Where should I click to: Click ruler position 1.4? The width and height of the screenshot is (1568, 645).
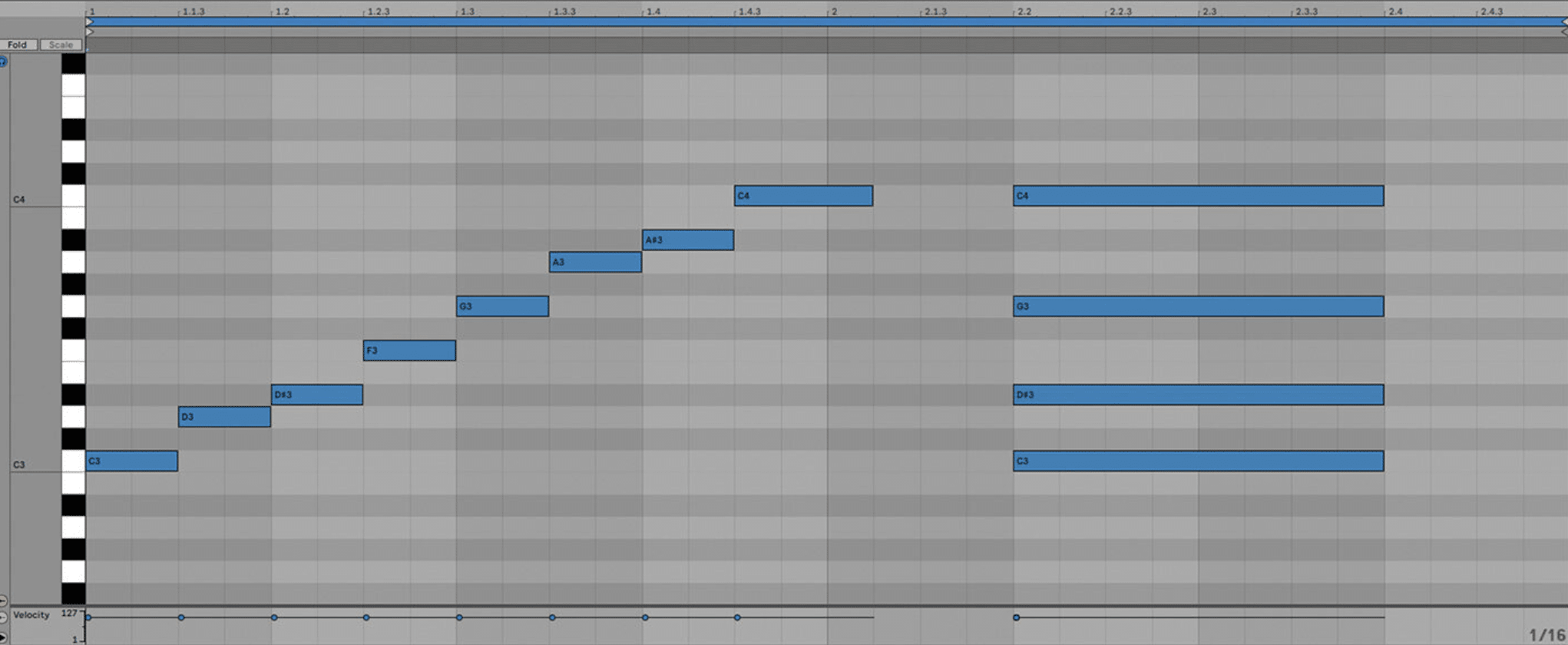653,12
